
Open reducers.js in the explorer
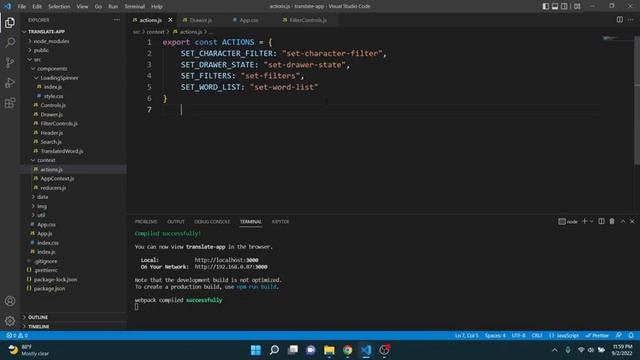(x=53, y=188)
